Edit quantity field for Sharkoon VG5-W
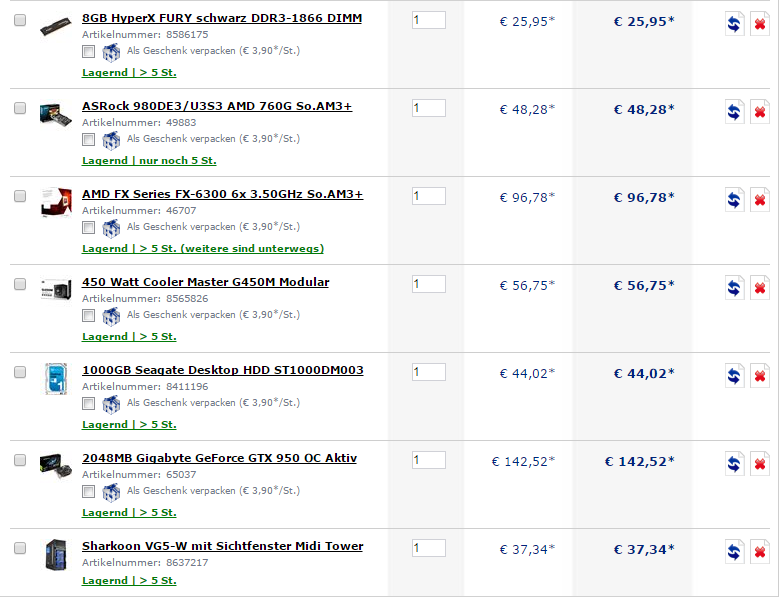Image resolution: width=780 pixels, height=597 pixels. 429,549
